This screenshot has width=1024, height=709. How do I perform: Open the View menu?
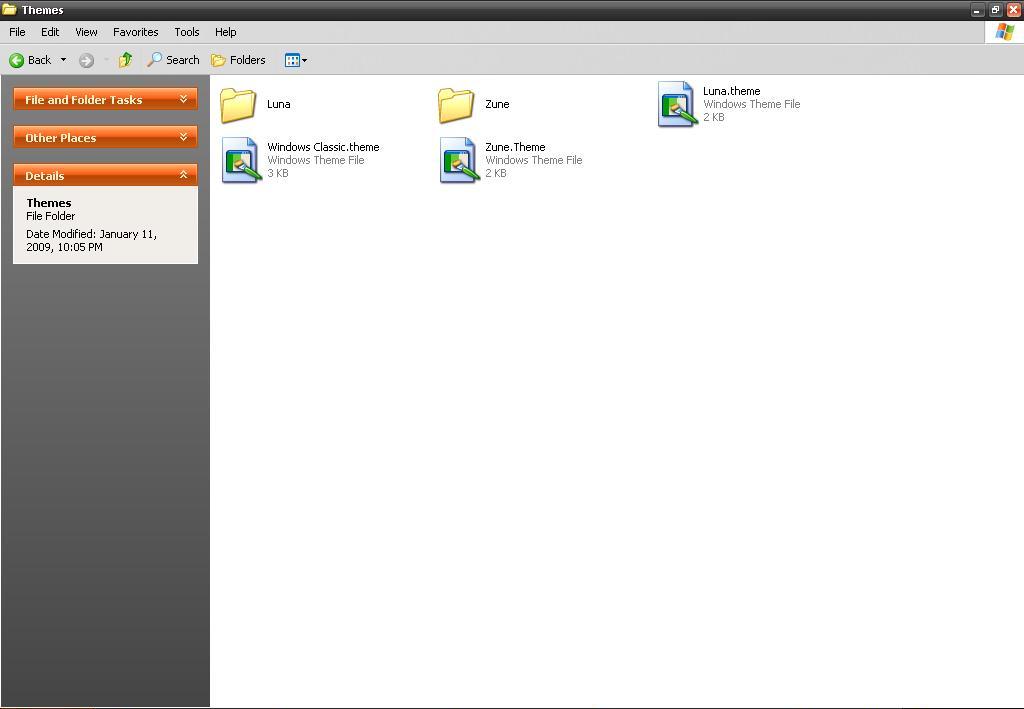point(86,32)
